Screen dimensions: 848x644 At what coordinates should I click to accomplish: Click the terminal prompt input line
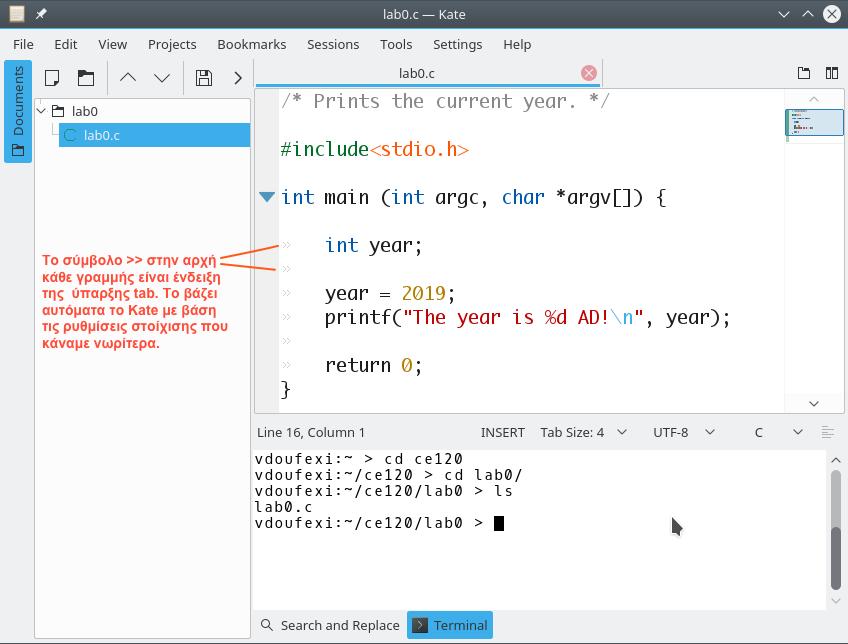point(379,523)
